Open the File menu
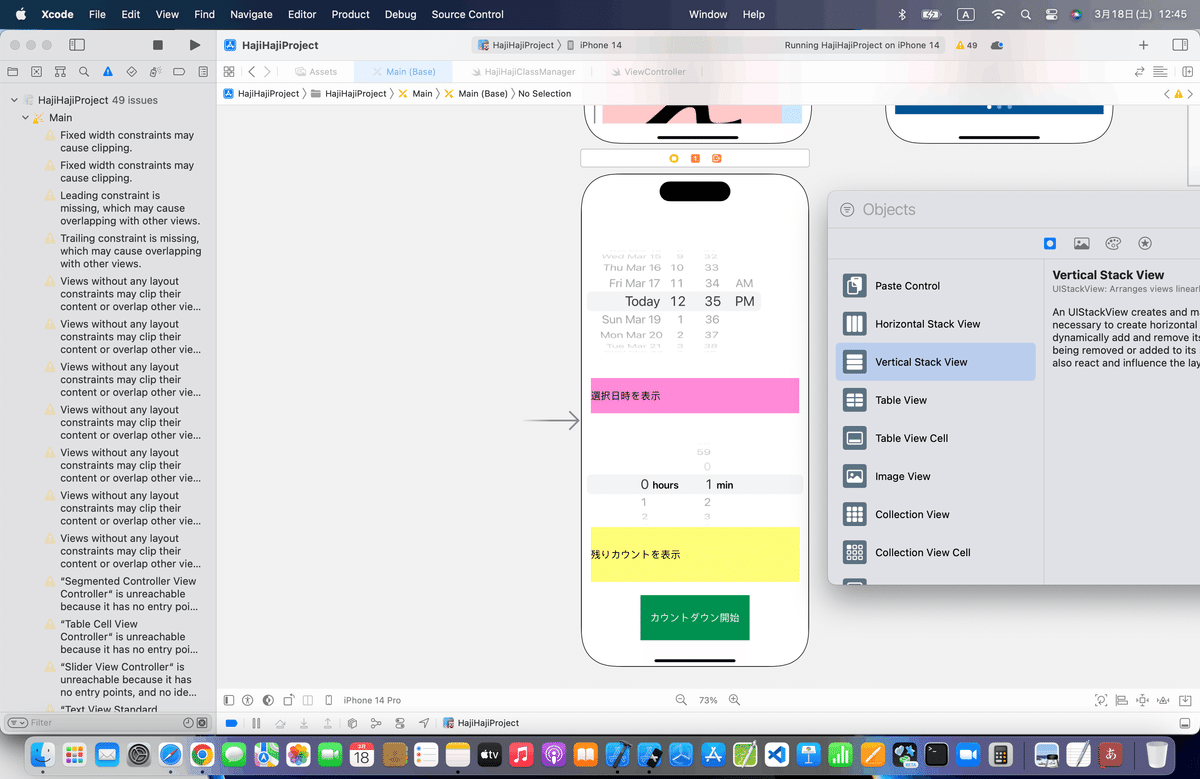Viewport: 1200px width, 779px height. (x=97, y=14)
